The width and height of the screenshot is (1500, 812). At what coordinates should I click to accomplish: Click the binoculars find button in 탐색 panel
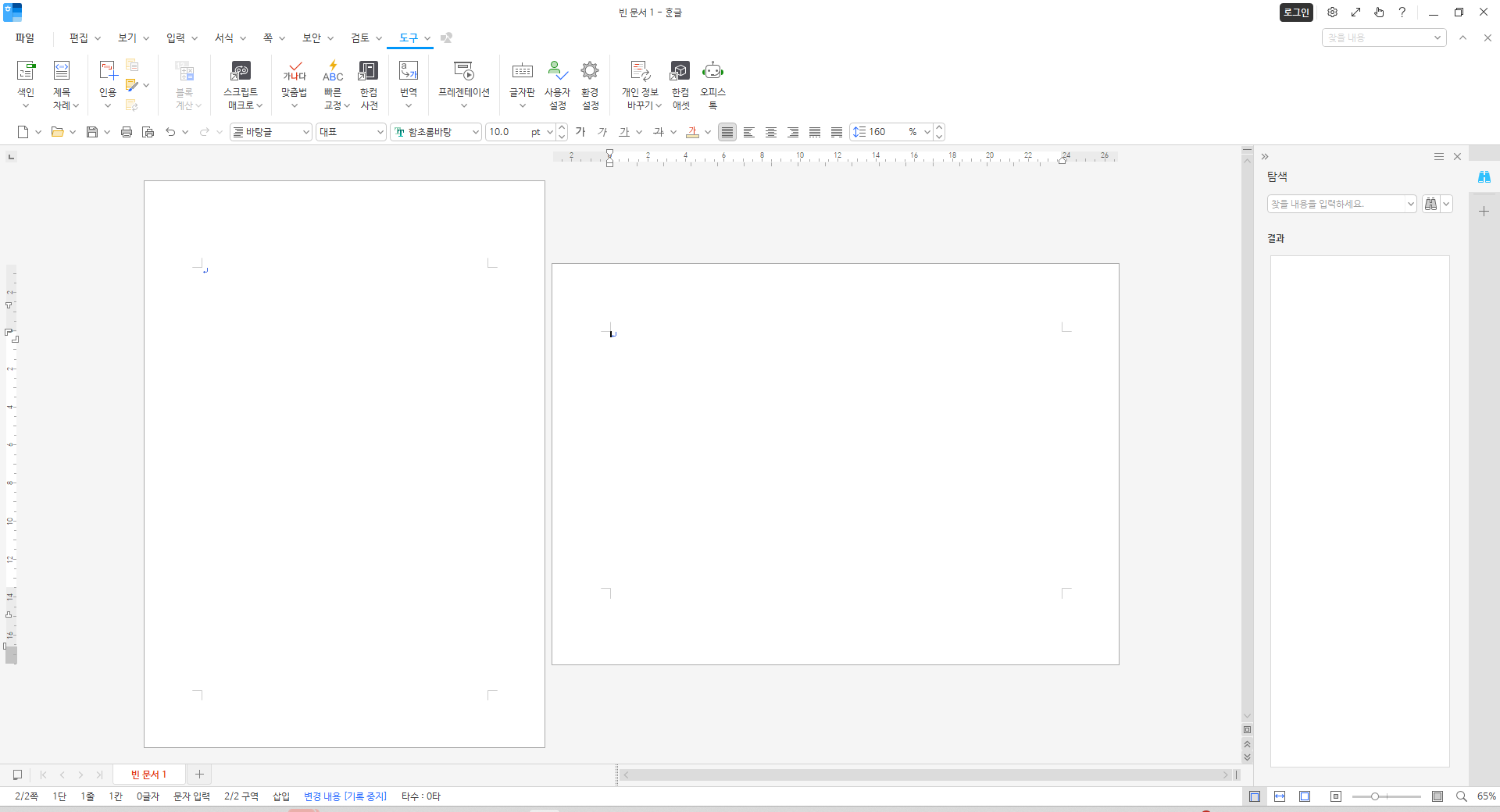[x=1430, y=204]
